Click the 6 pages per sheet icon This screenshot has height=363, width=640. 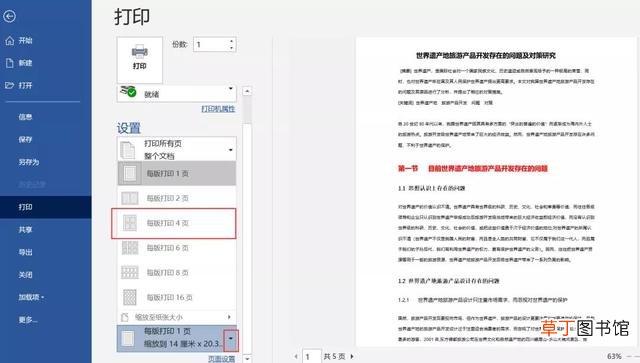click(x=130, y=248)
